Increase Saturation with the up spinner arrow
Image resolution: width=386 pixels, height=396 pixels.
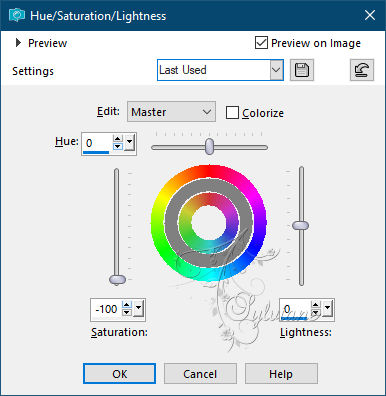[127, 305]
